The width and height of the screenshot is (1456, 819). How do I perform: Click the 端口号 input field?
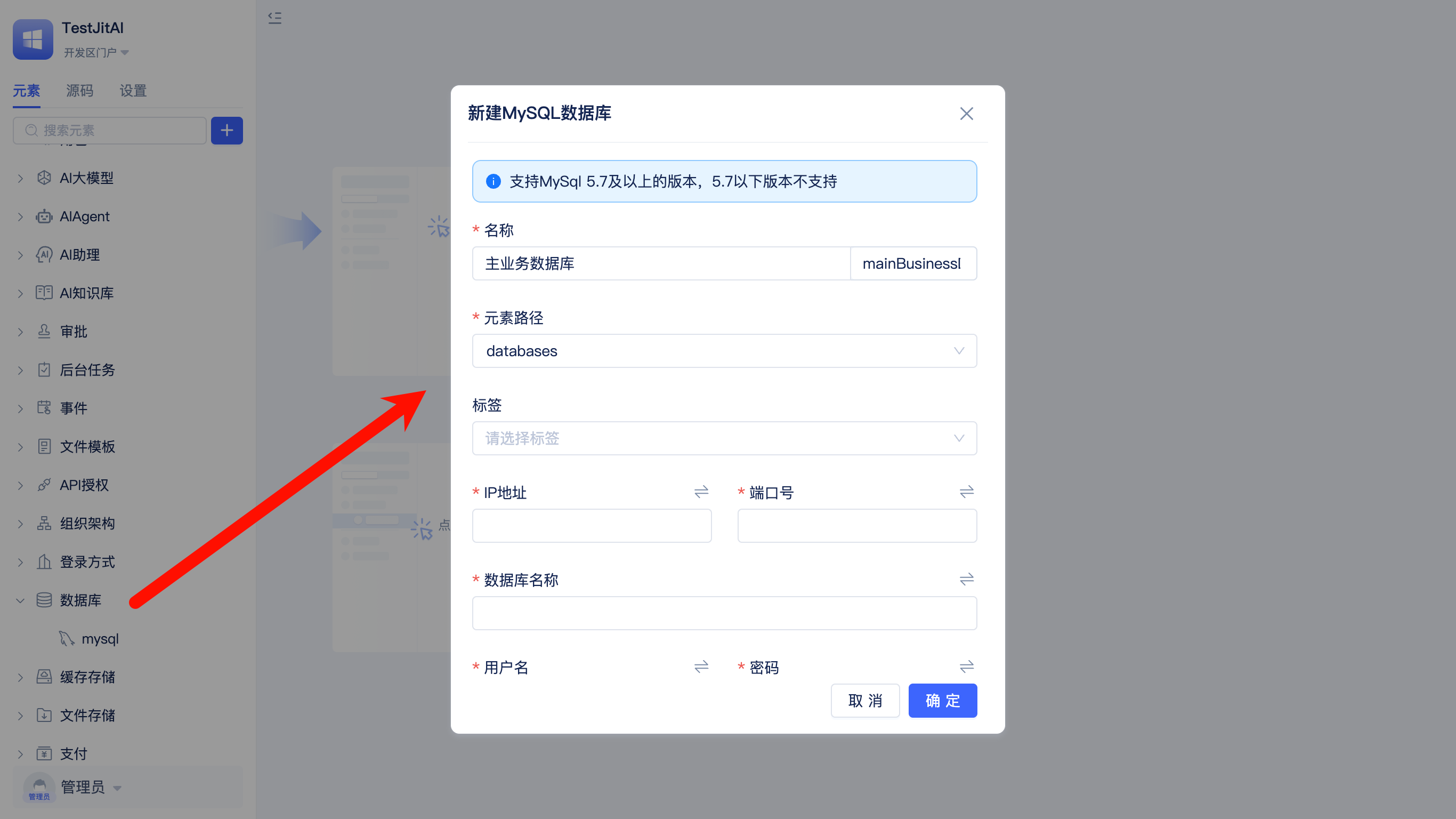point(857,525)
